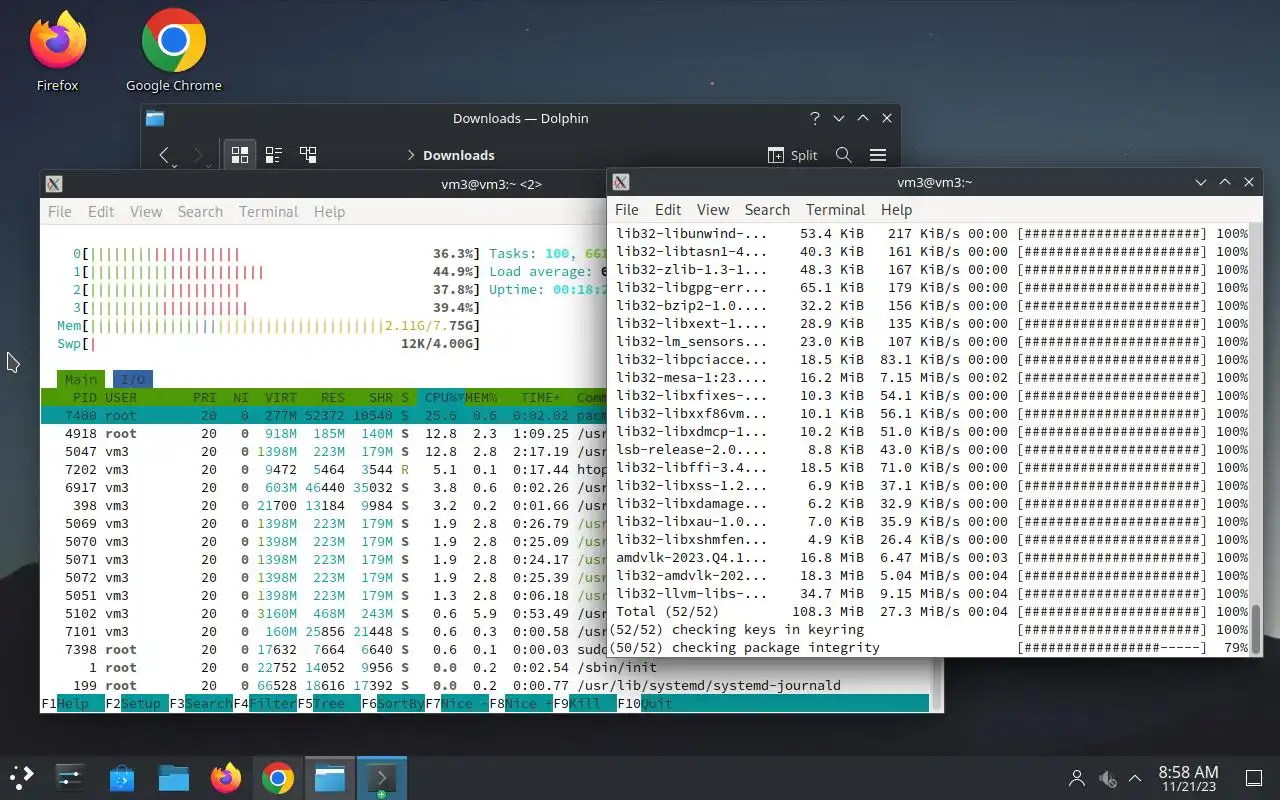
Task: Click Downloads breadcrumb in Dolphin
Action: point(459,155)
